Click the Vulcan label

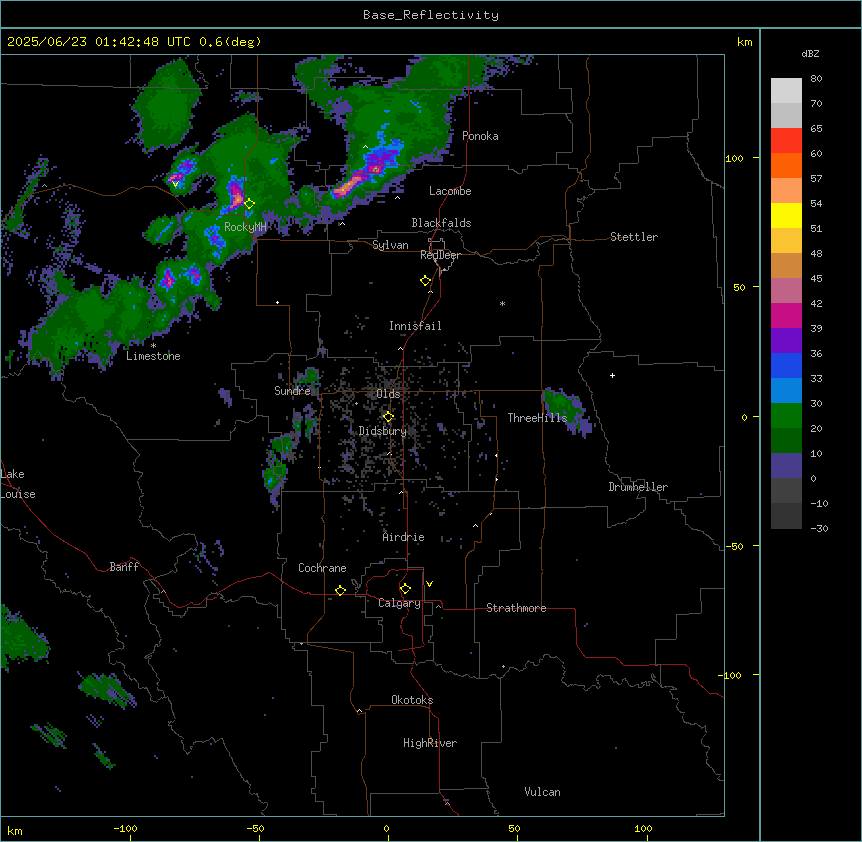click(x=543, y=792)
